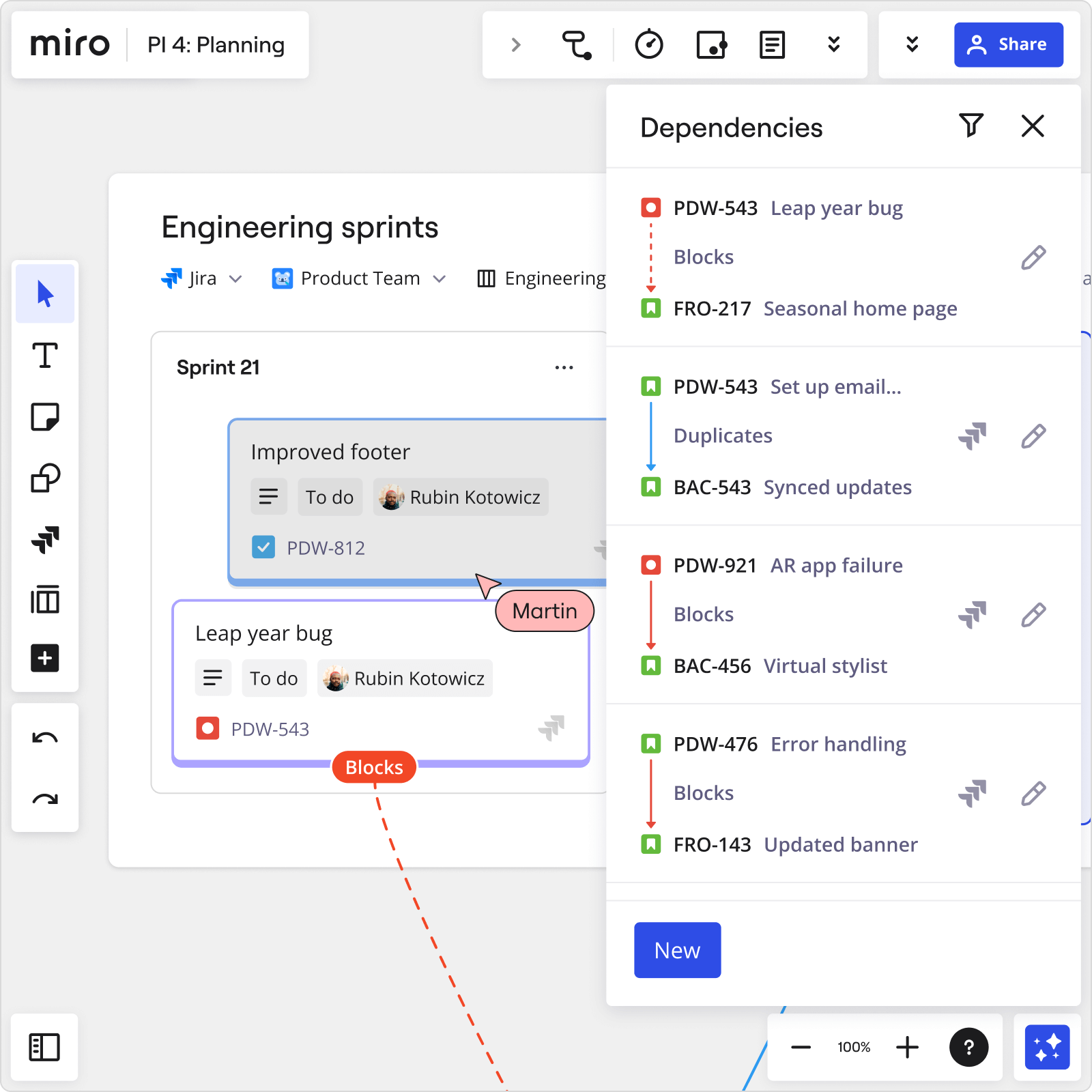Zoom in with the plus button

907,1047
